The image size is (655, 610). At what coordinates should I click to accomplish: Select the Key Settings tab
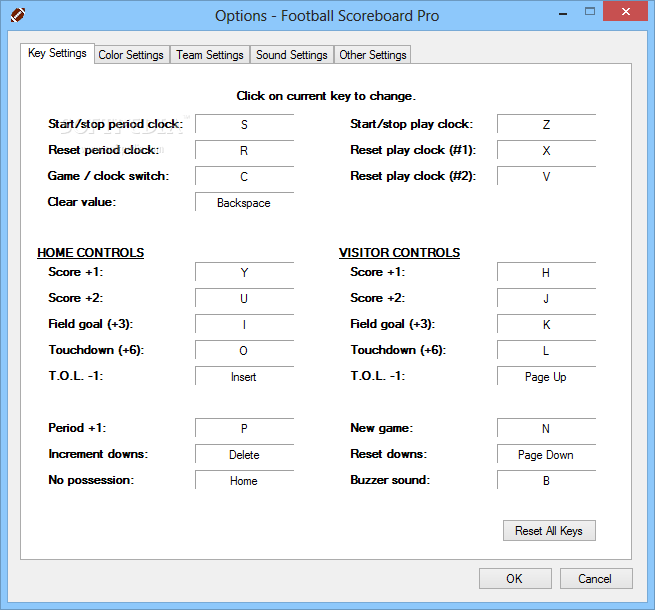(57, 53)
